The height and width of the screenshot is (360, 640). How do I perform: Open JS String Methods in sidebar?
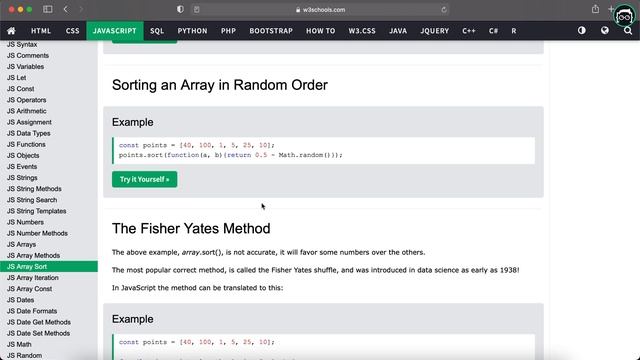point(34,189)
